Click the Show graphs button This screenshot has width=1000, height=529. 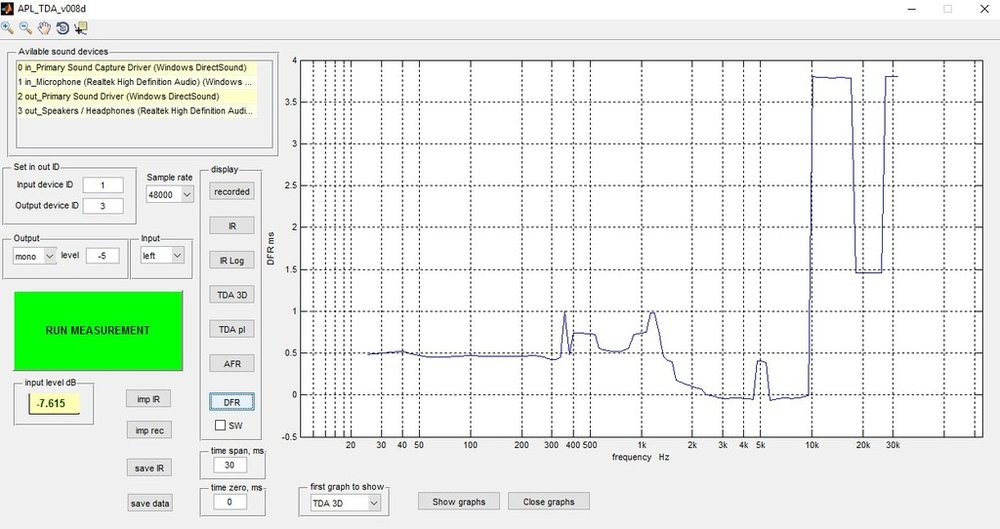click(459, 502)
